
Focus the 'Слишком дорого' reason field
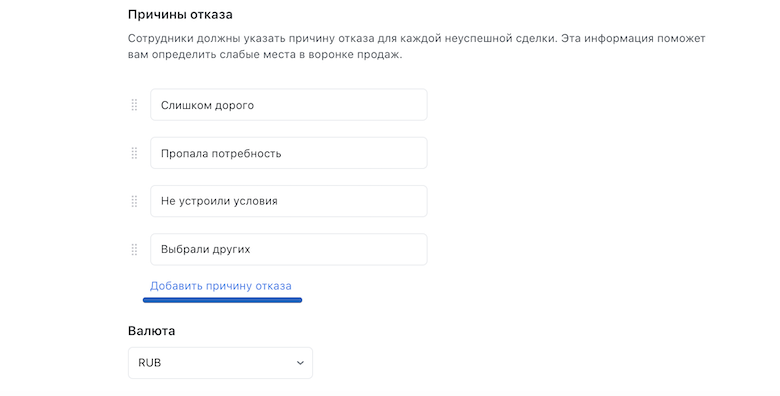click(289, 105)
